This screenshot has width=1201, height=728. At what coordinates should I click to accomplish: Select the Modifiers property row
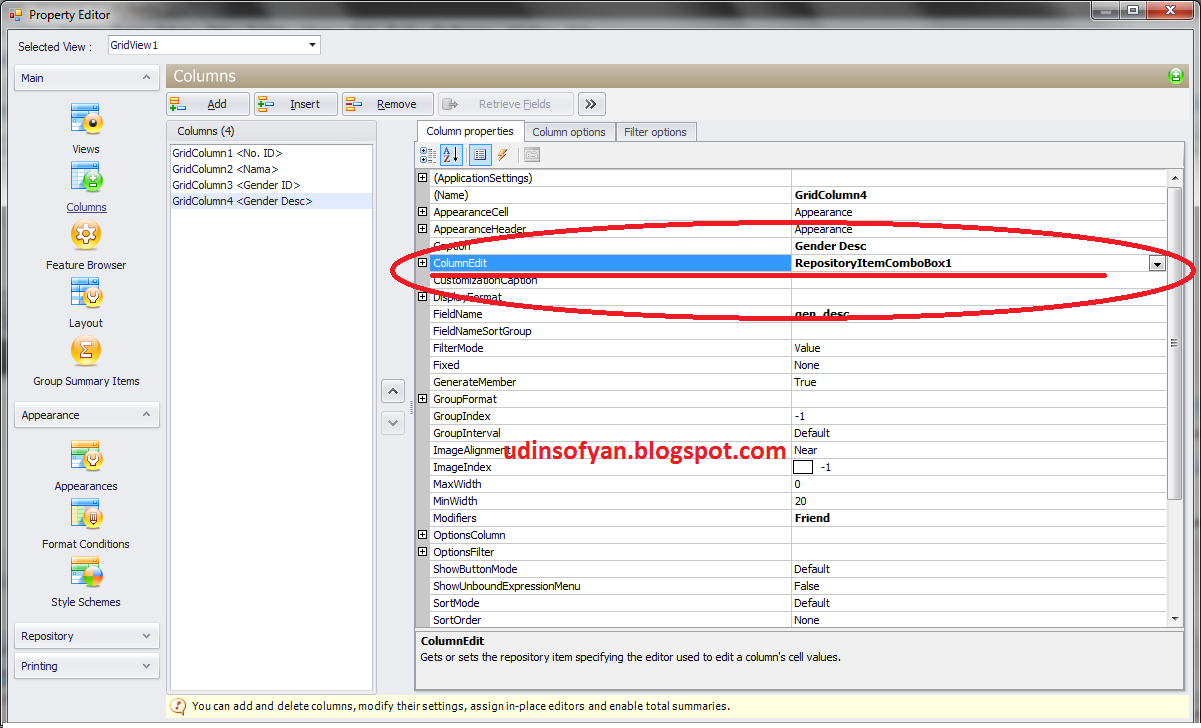coord(798,518)
